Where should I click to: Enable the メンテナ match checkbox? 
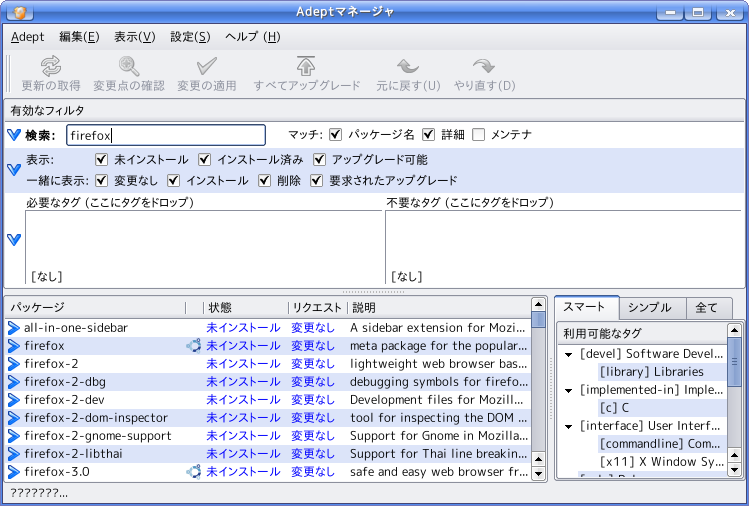[478, 135]
